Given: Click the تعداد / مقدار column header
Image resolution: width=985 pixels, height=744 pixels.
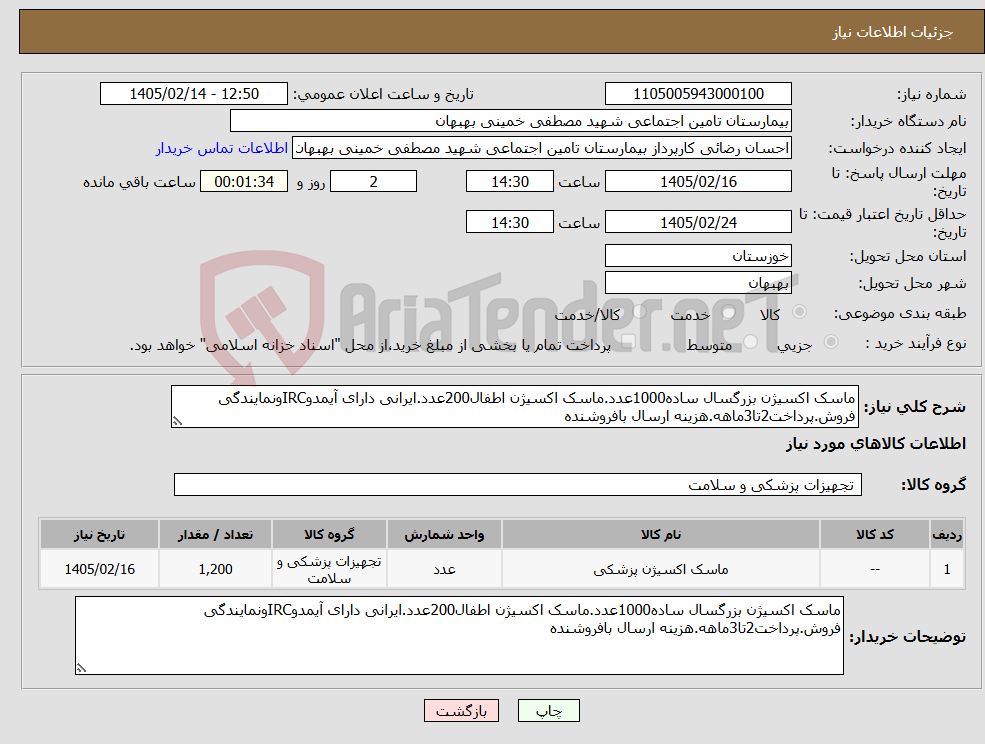Looking at the screenshot, I should pyautogui.click(x=215, y=534).
